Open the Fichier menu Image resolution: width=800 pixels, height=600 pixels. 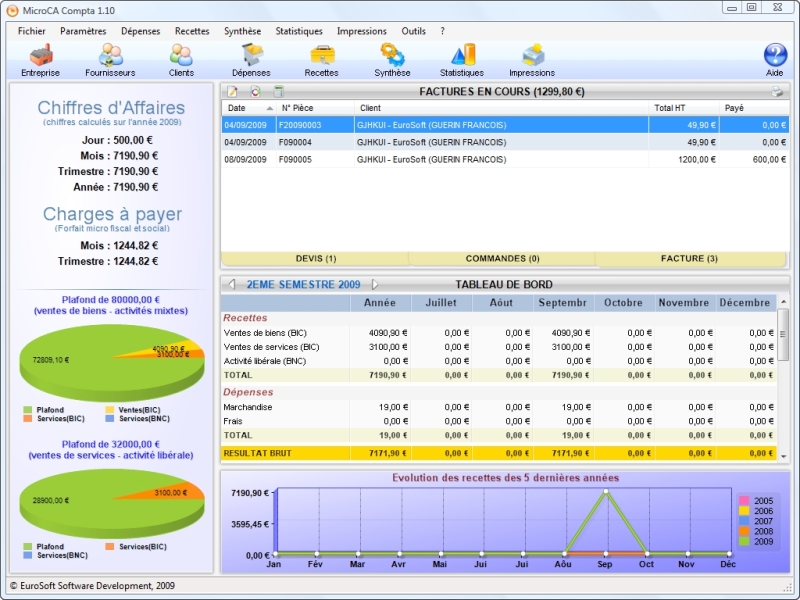tap(31, 31)
